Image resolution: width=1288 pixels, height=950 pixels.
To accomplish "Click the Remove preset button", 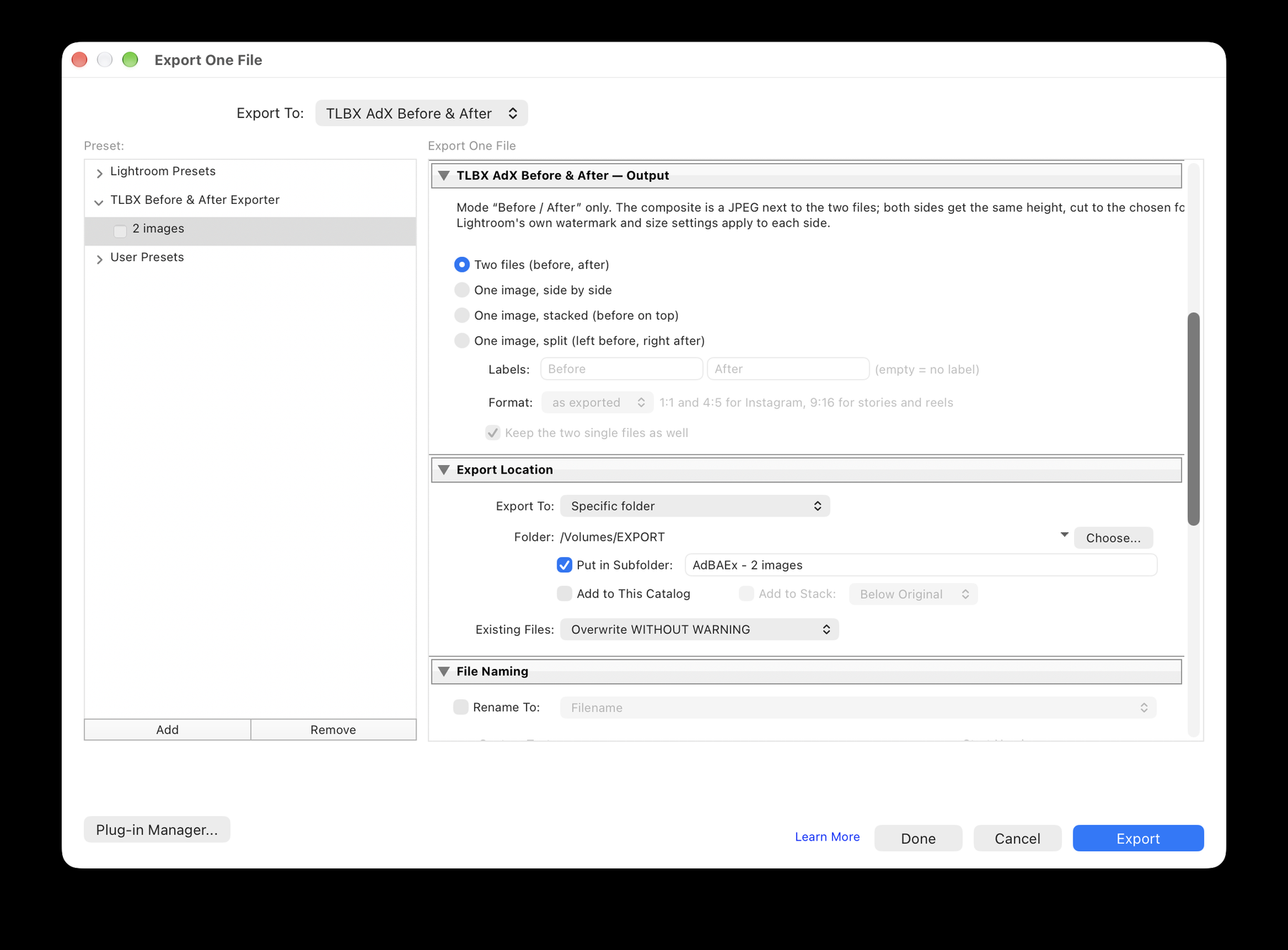I will [333, 730].
